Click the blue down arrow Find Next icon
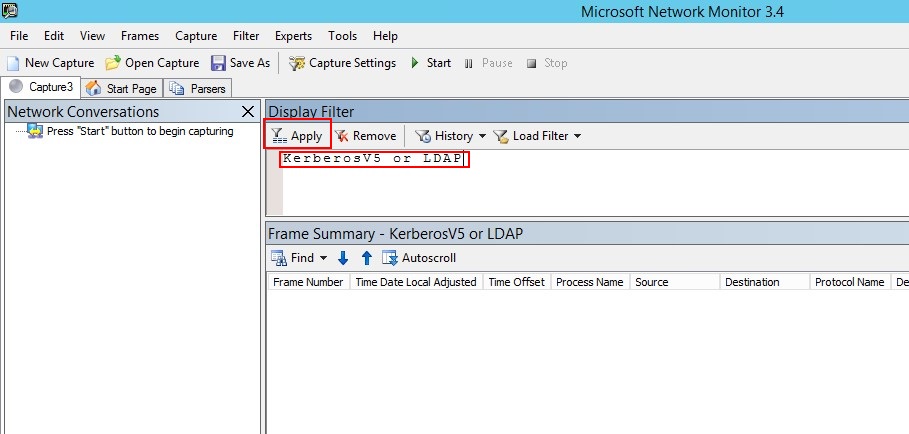The width and height of the screenshot is (909, 434). click(x=343, y=258)
